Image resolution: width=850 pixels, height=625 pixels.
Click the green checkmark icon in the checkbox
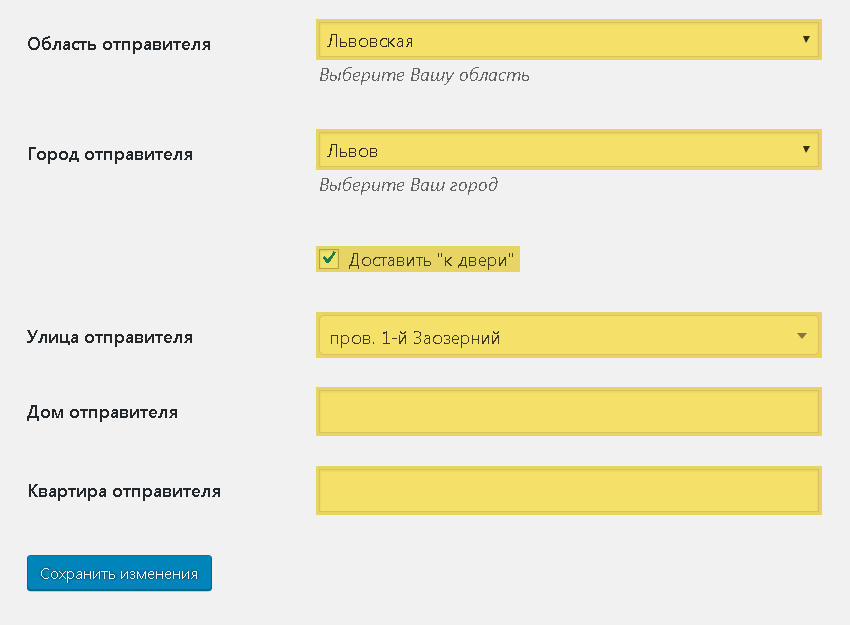click(x=329, y=257)
